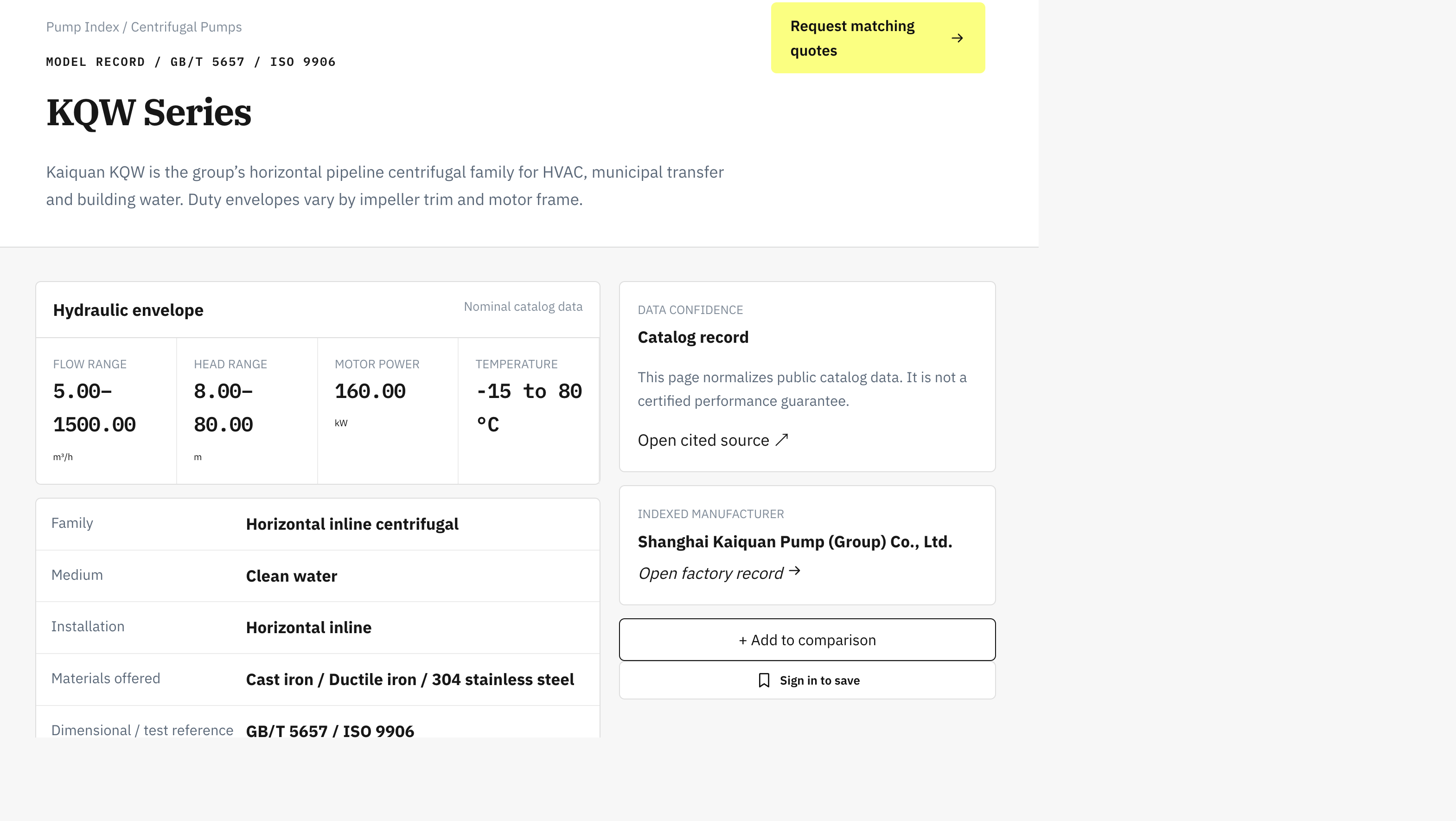This screenshot has width=1456, height=821.
Task: Click the Temperature -15 to 80 cell
Action: [x=529, y=410]
